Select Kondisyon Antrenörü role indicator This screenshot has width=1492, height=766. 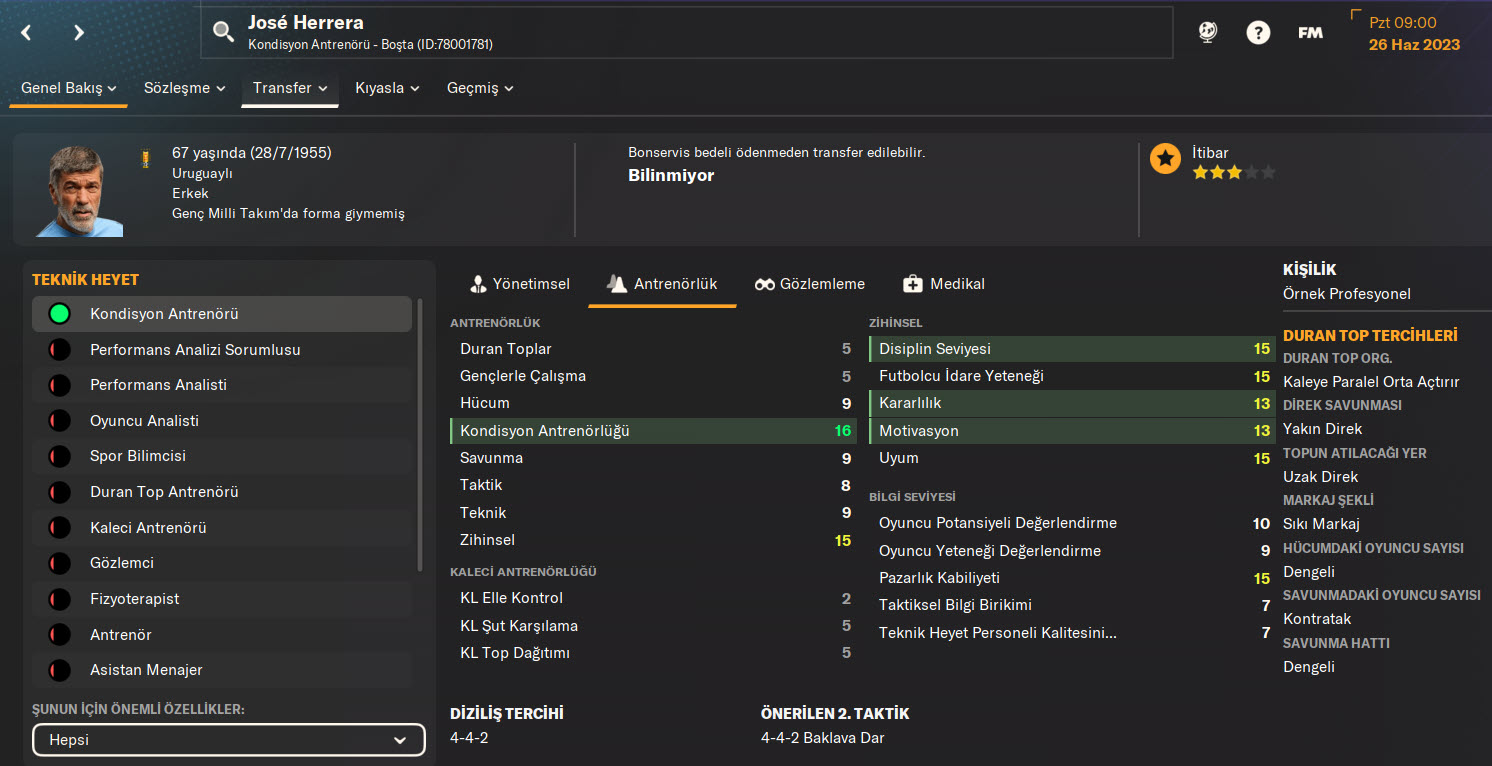click(x=60, y=314)
